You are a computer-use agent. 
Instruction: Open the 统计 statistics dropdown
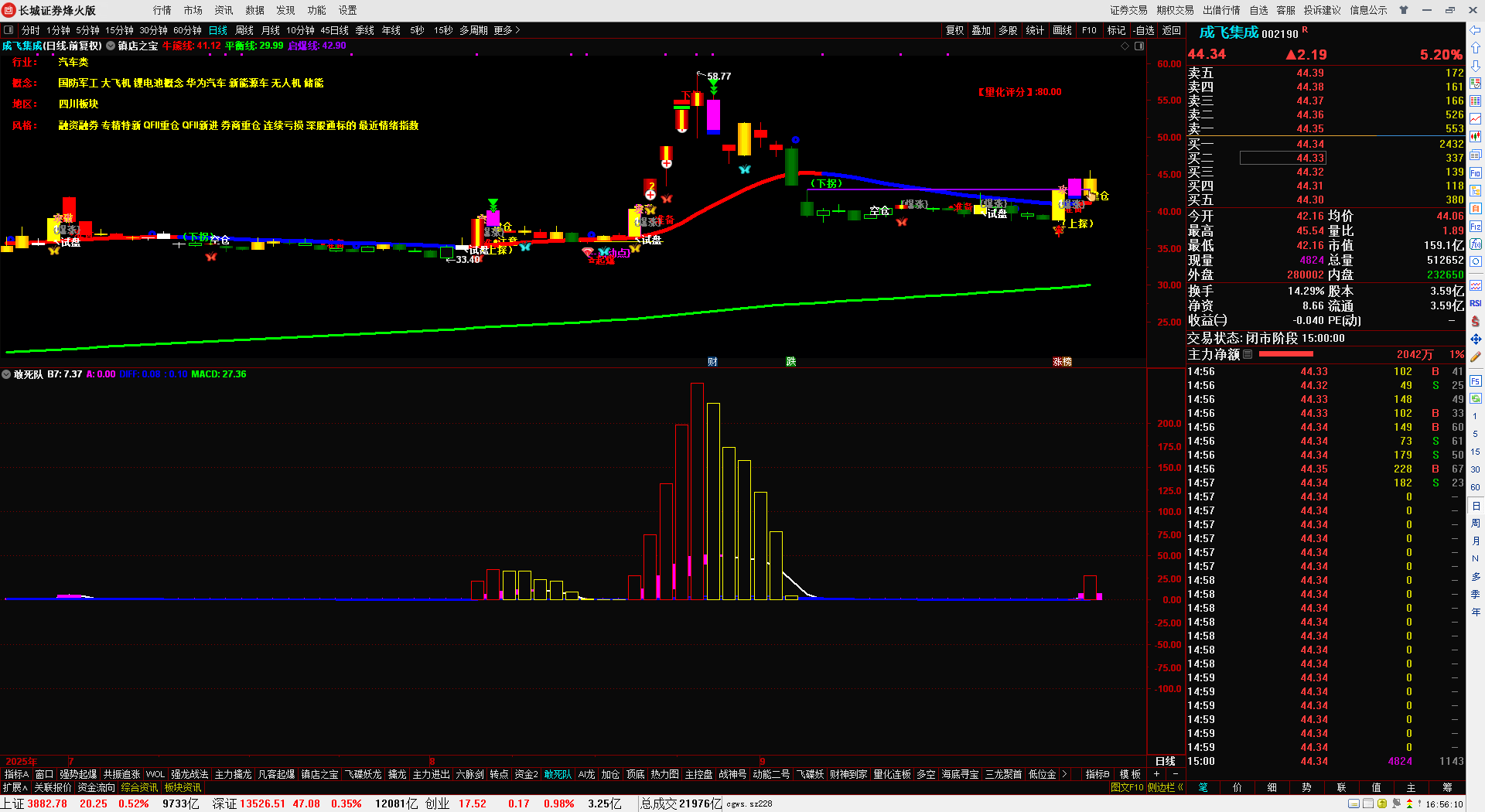click(1035, 30)
